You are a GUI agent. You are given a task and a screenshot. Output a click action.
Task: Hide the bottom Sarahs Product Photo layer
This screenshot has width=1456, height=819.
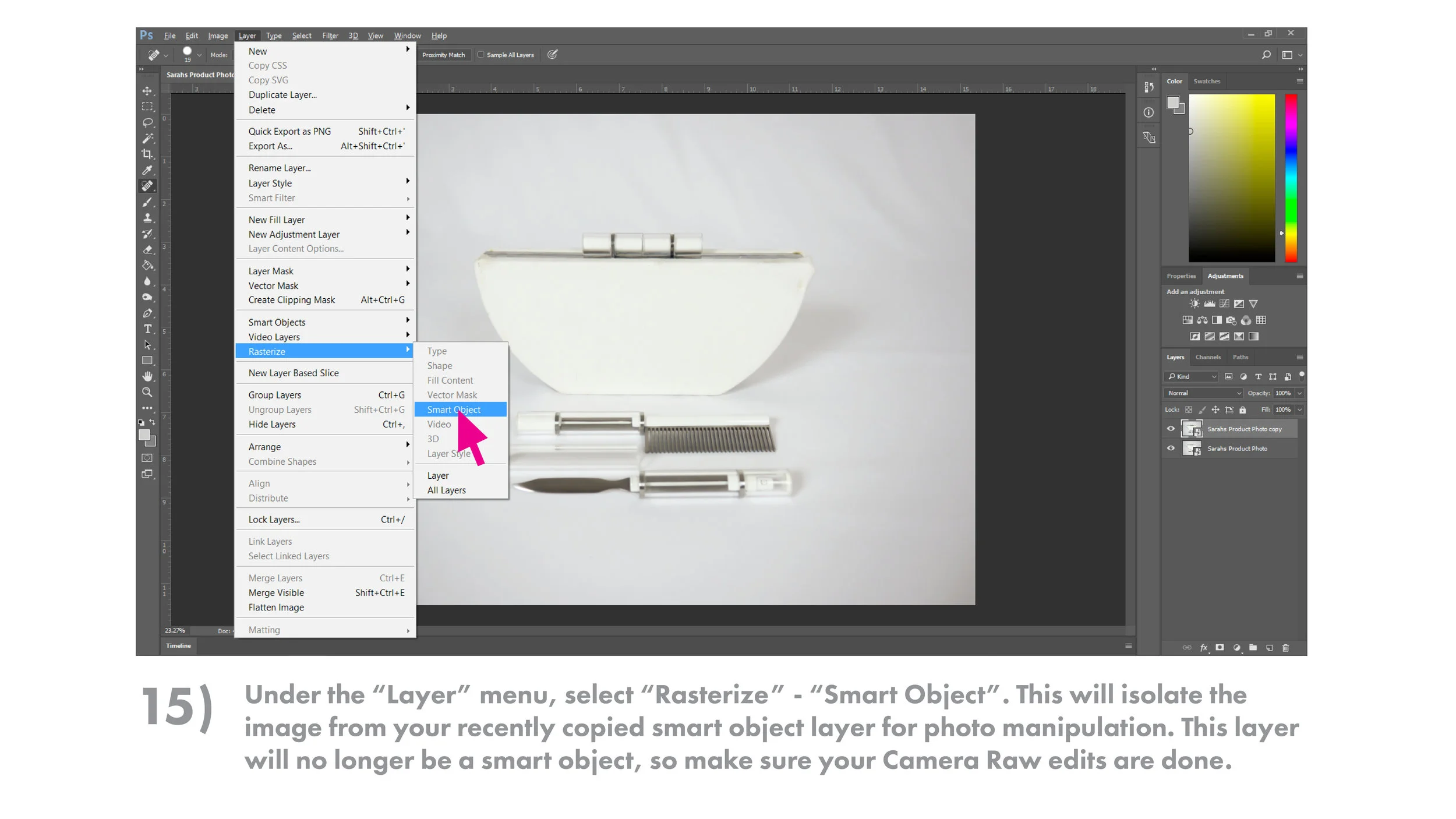pos(1171,449)
